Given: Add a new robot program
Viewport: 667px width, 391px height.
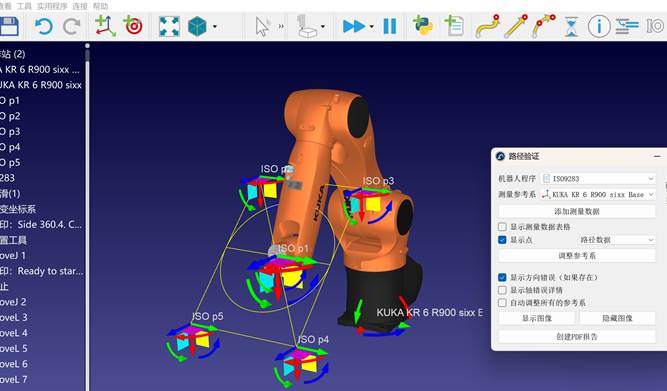Looking at the screenshot, I should (454, 26).
